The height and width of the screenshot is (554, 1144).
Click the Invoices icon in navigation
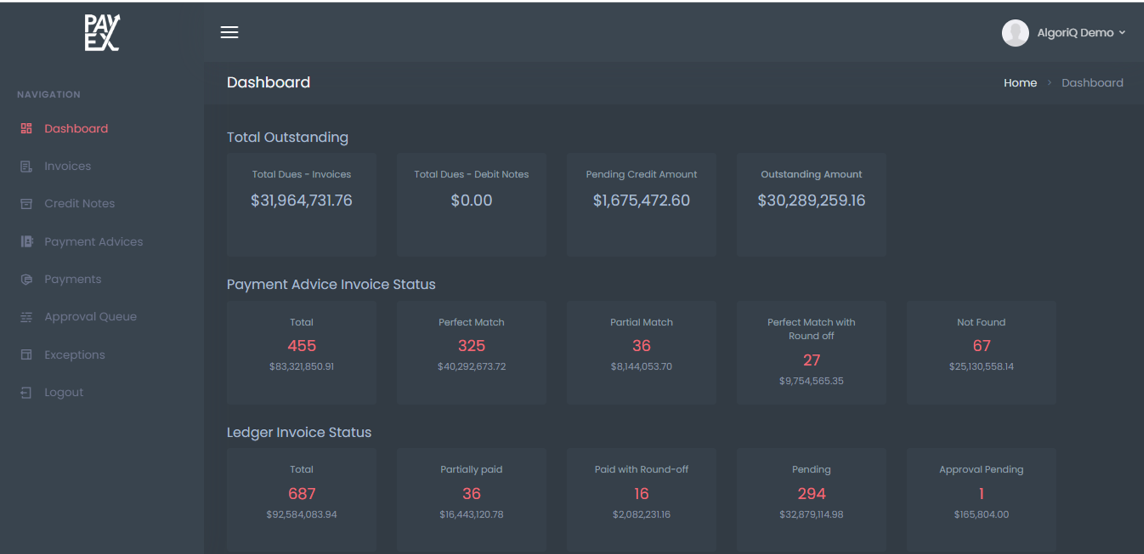tap(26, 167)
